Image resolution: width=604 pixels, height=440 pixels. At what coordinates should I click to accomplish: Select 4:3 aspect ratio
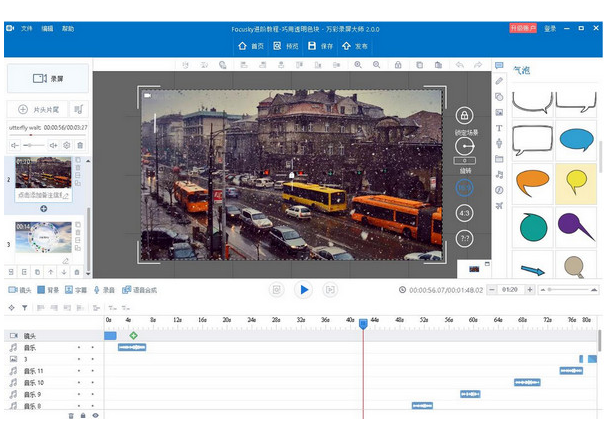(x=464, y=213)
